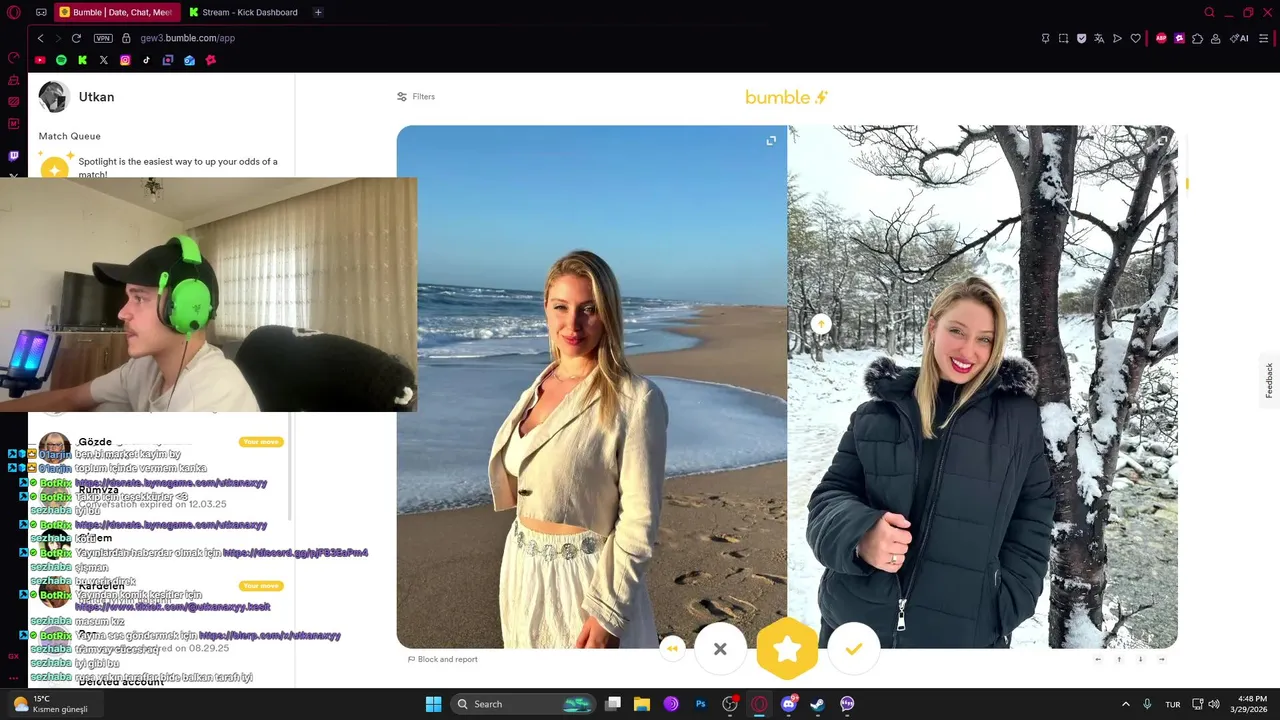Click Block and report link
The width and height of the screenshot is (1280, 720).
coord(442,660)
